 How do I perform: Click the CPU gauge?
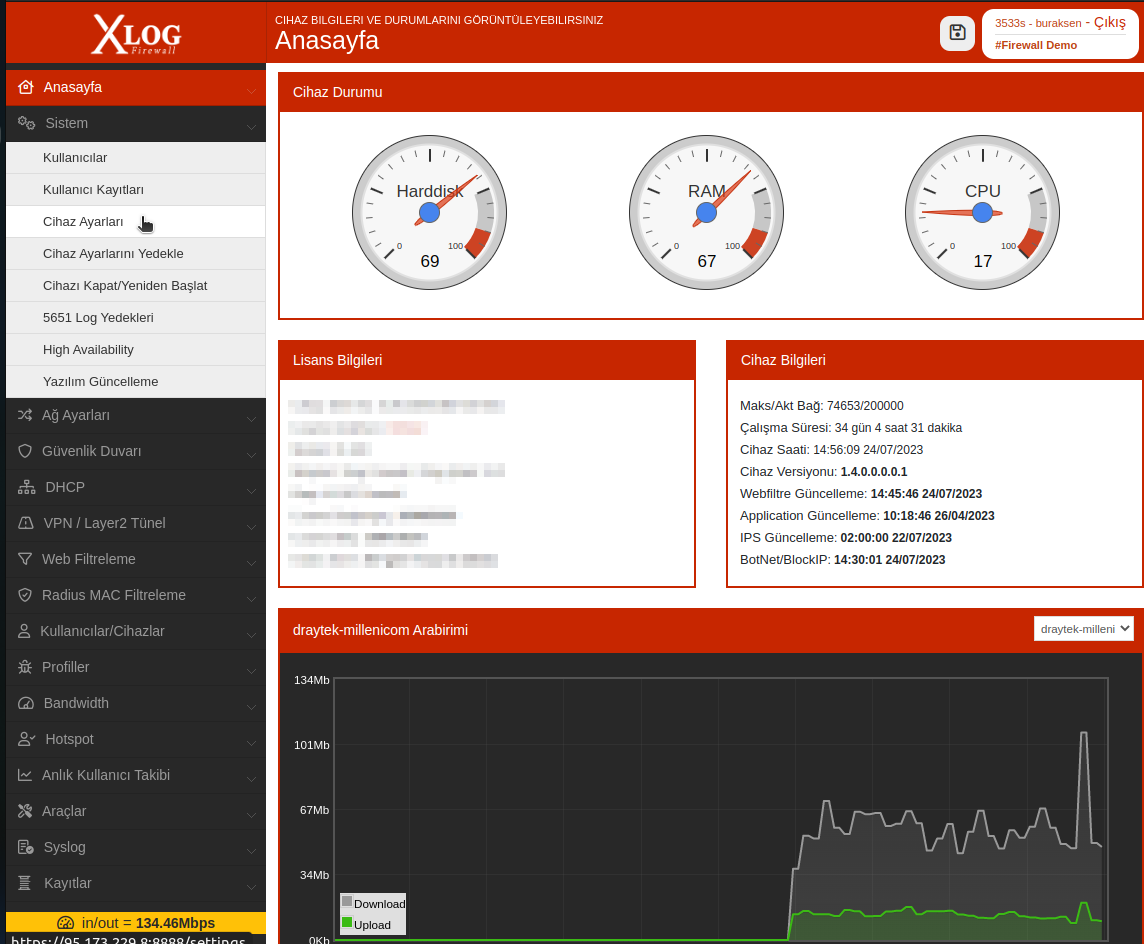click(x=982, y=212)
